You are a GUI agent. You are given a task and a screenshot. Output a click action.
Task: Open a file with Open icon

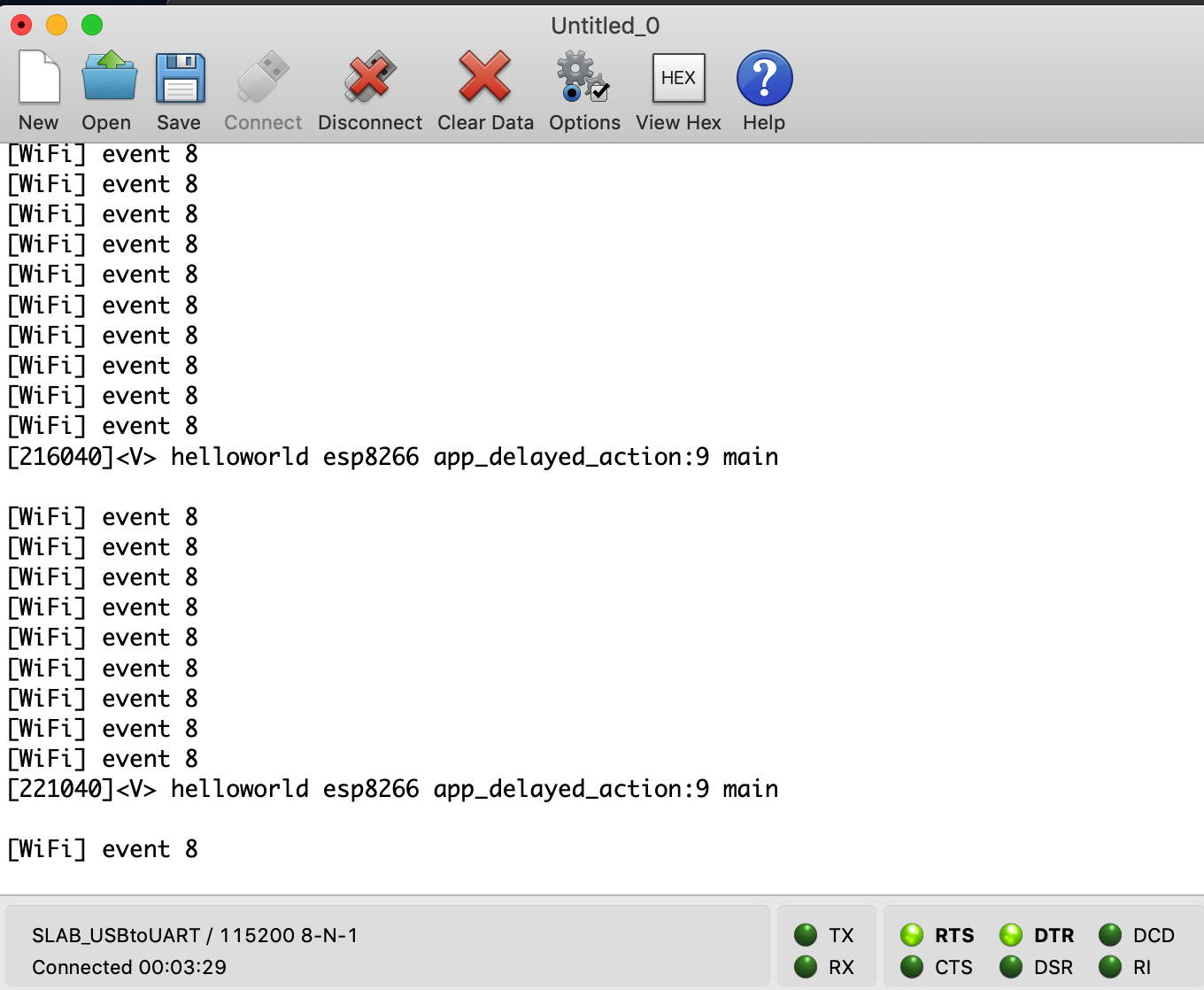tap(108, 78)
